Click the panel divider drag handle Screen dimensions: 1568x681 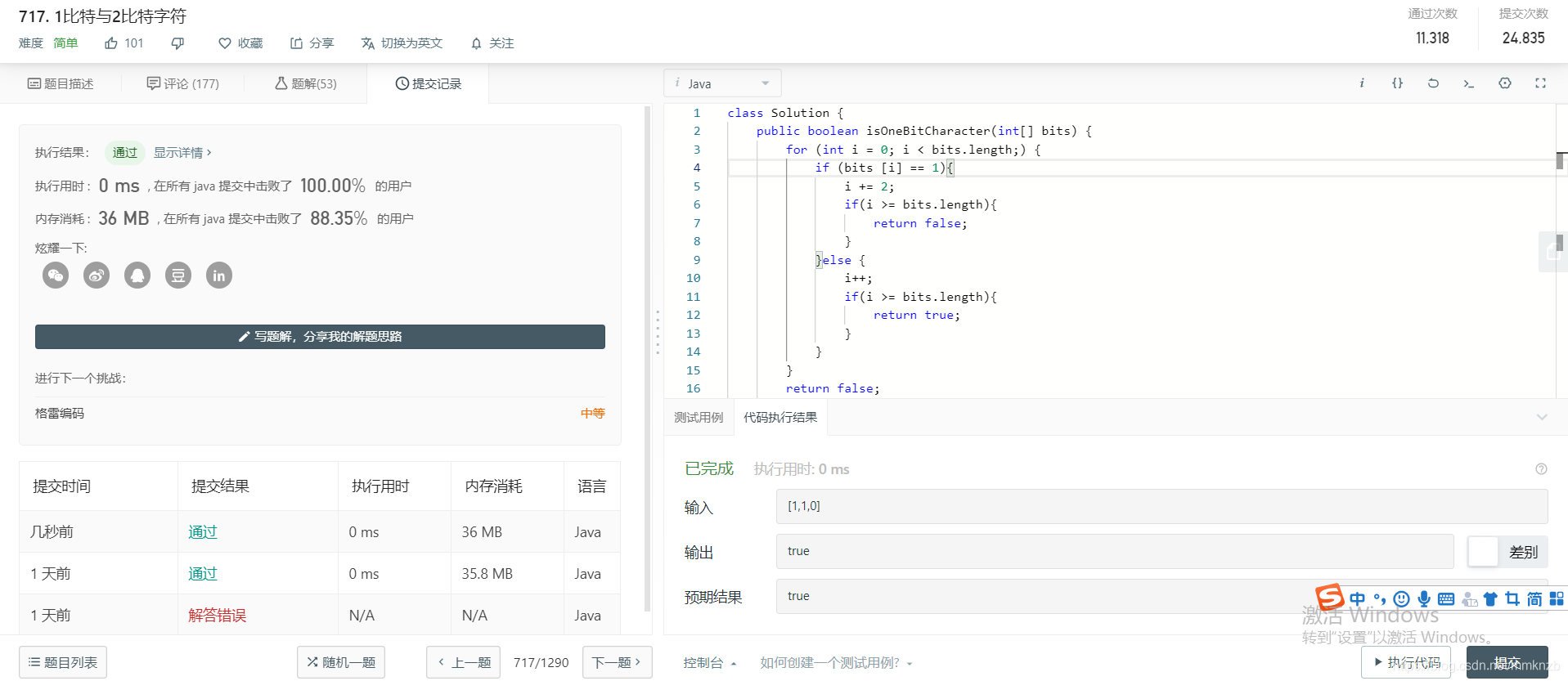pos(657,332)
